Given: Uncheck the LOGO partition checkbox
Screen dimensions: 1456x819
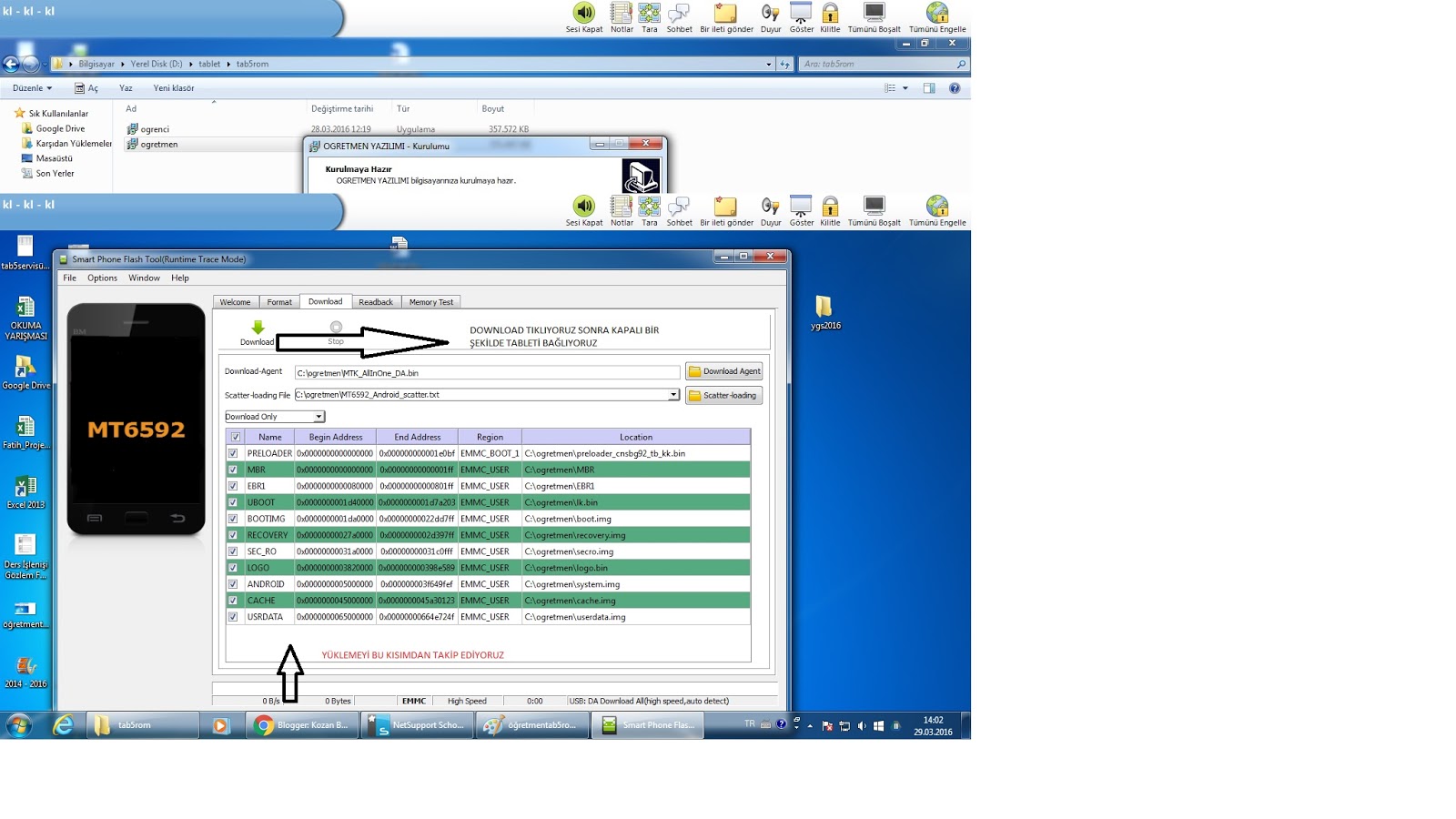Looking at the screenshot, I should 233,568.
